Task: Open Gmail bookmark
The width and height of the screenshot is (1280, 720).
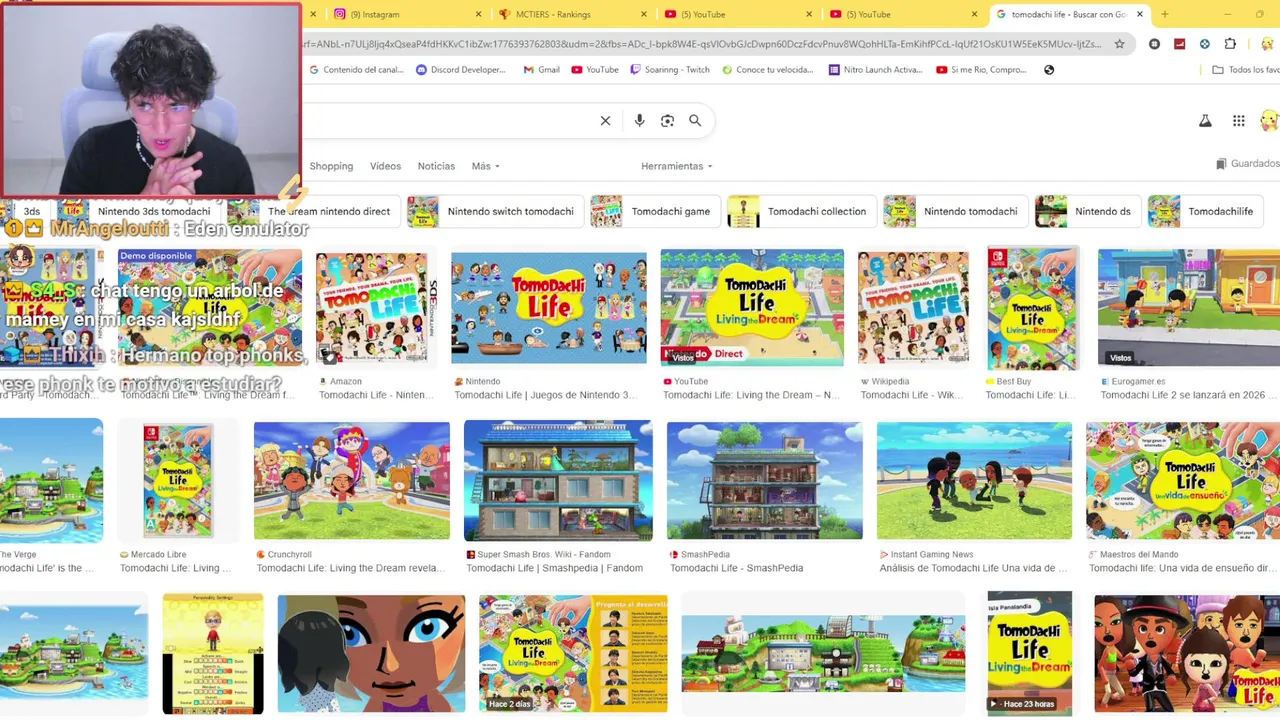Action: pyautogui.click(x=541, y=70)
